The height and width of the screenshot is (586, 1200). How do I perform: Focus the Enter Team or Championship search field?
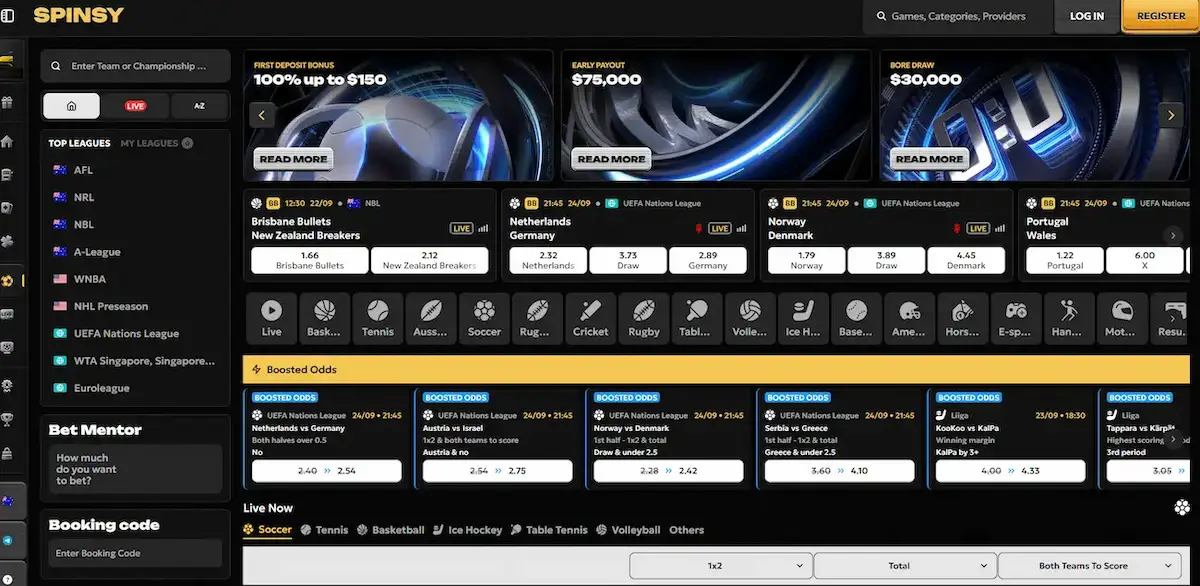(135, 66)
